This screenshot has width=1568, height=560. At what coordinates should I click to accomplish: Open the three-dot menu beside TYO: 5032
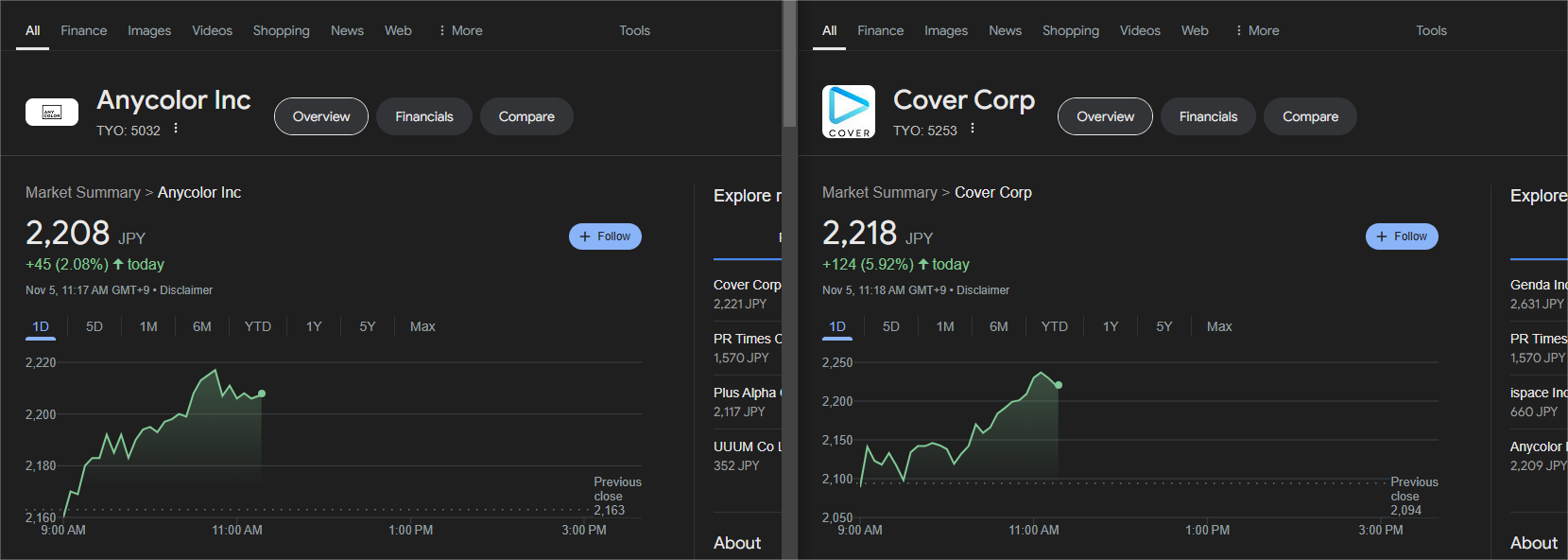point(176,129)
